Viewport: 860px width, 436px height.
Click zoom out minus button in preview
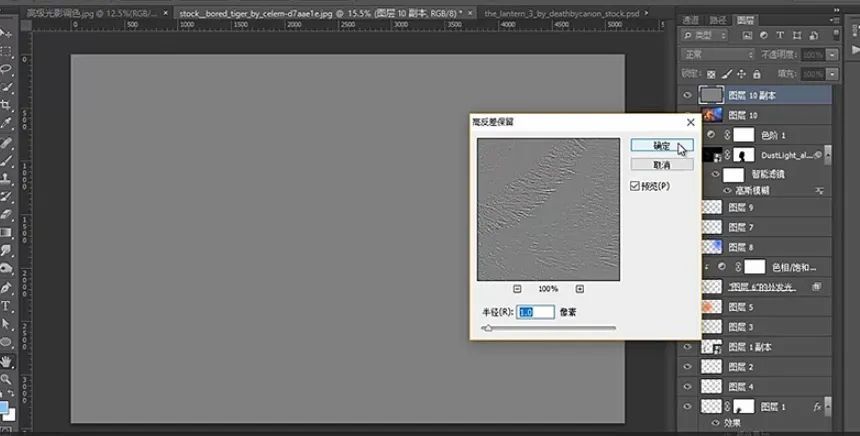coord(516,288)
